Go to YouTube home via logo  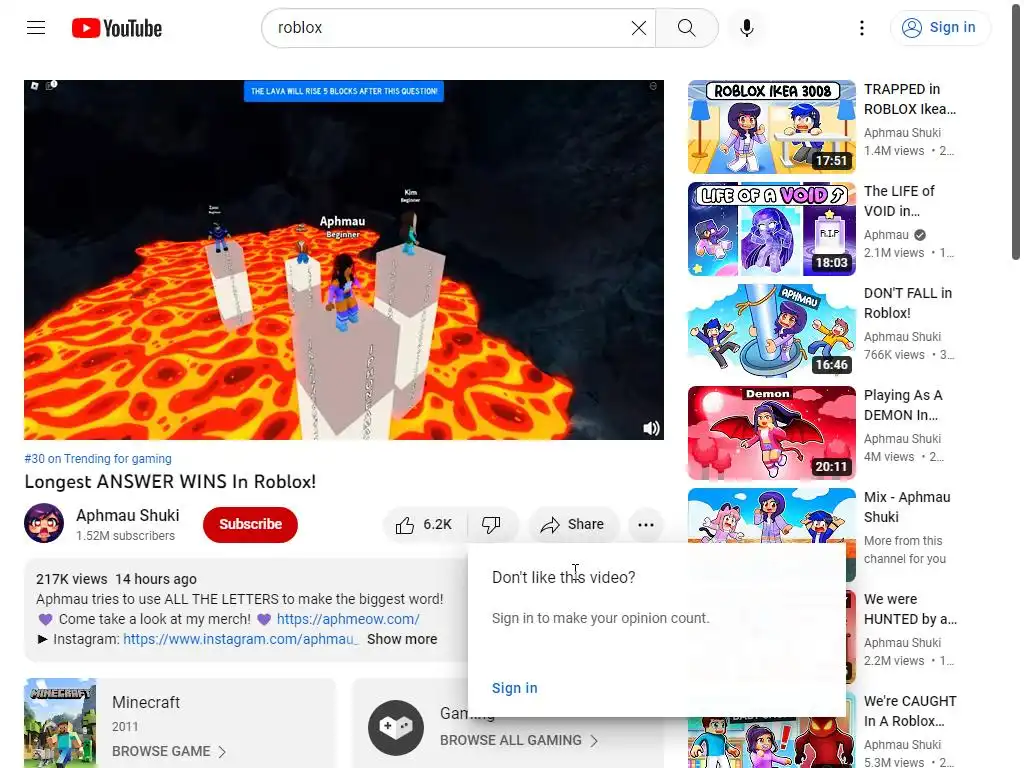tap(117, 28)
